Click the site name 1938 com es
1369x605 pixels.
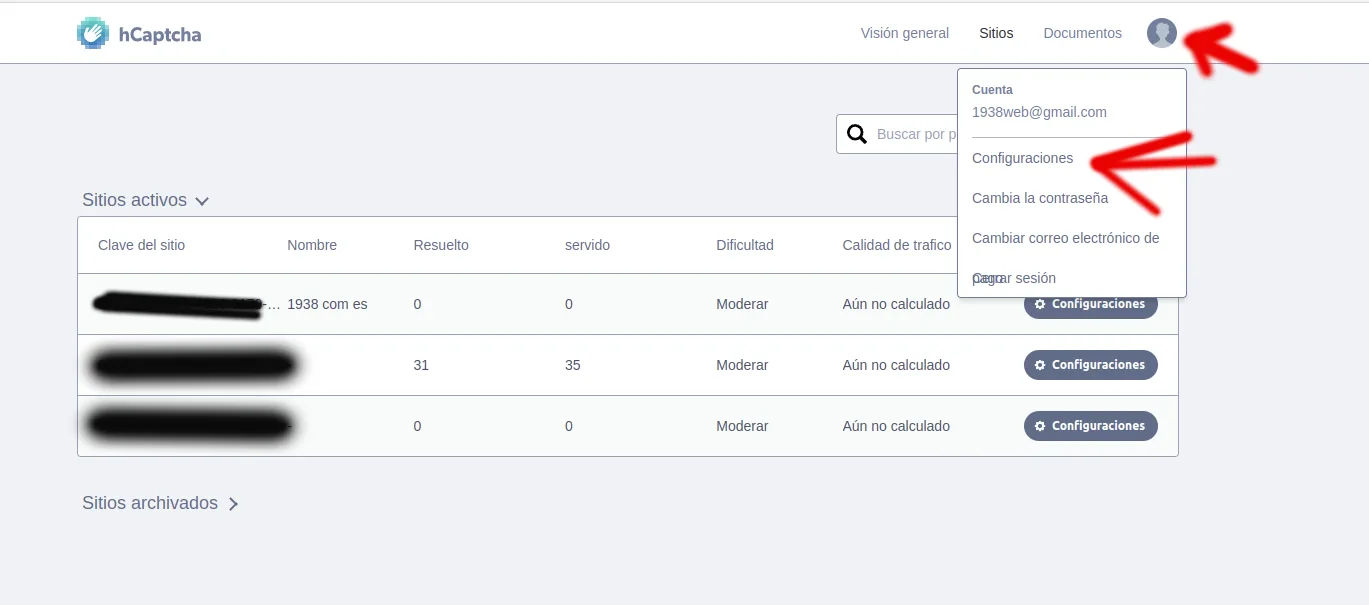pos(327,304)
